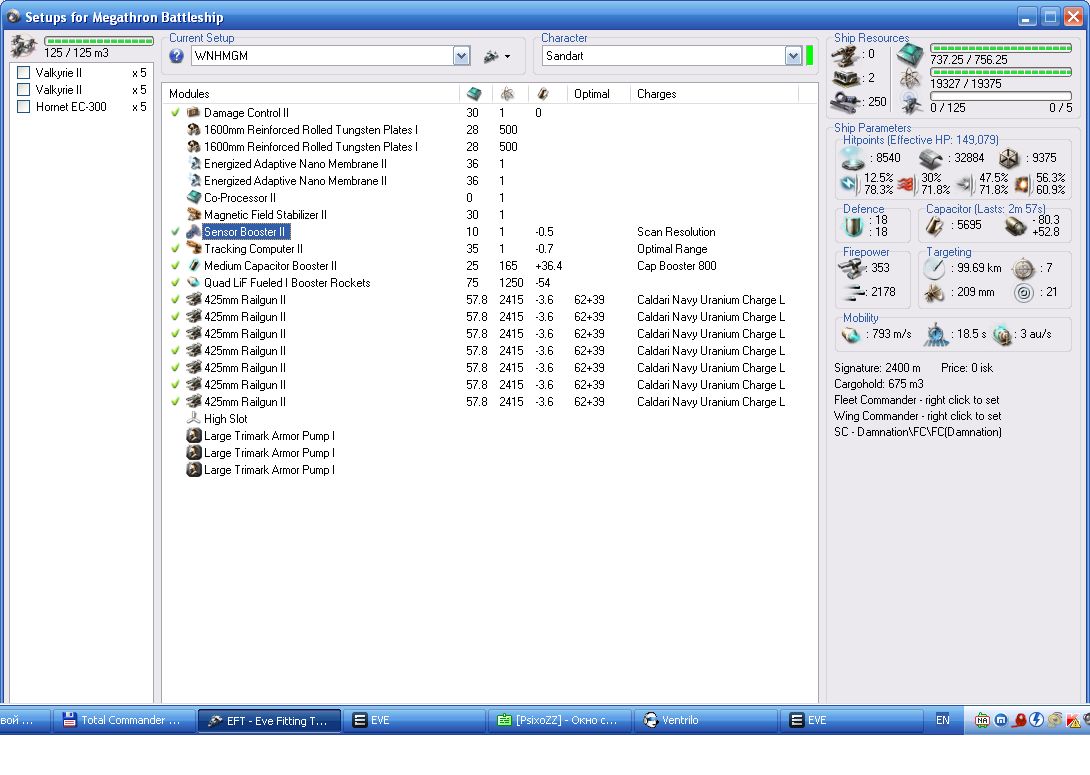Toggle Medium Capacitor Booster II active checkmark
The image size is (1090, 775).
pos(175,266)
